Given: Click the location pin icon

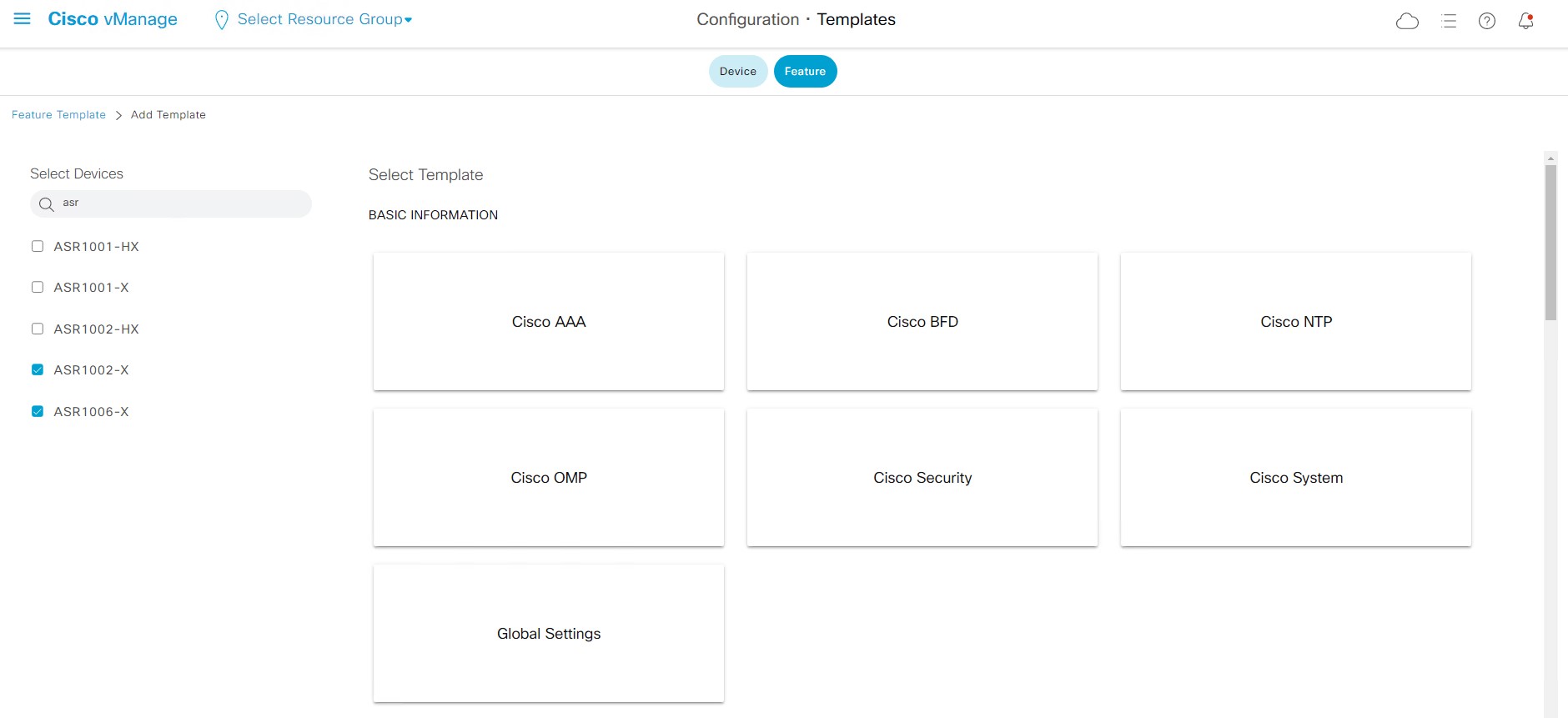Looking at the screenshot, I should (x=221, y=20).
